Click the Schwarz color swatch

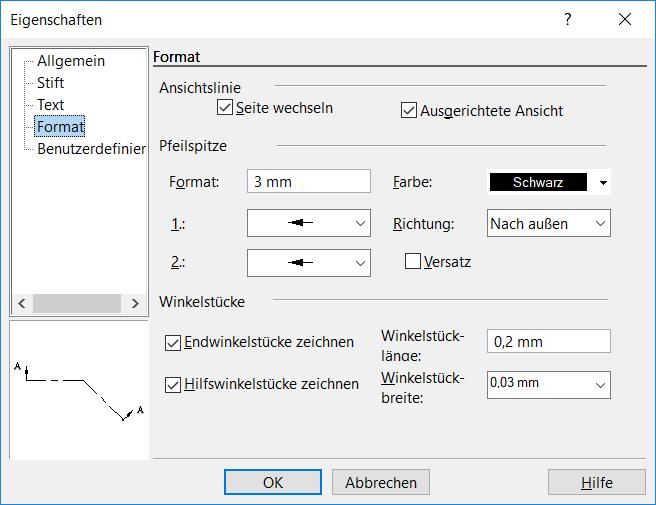point(538,182)
